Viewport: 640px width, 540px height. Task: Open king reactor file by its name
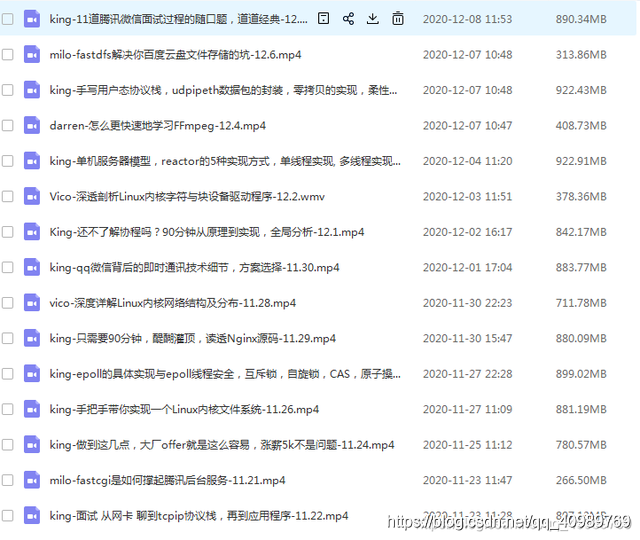225,161
